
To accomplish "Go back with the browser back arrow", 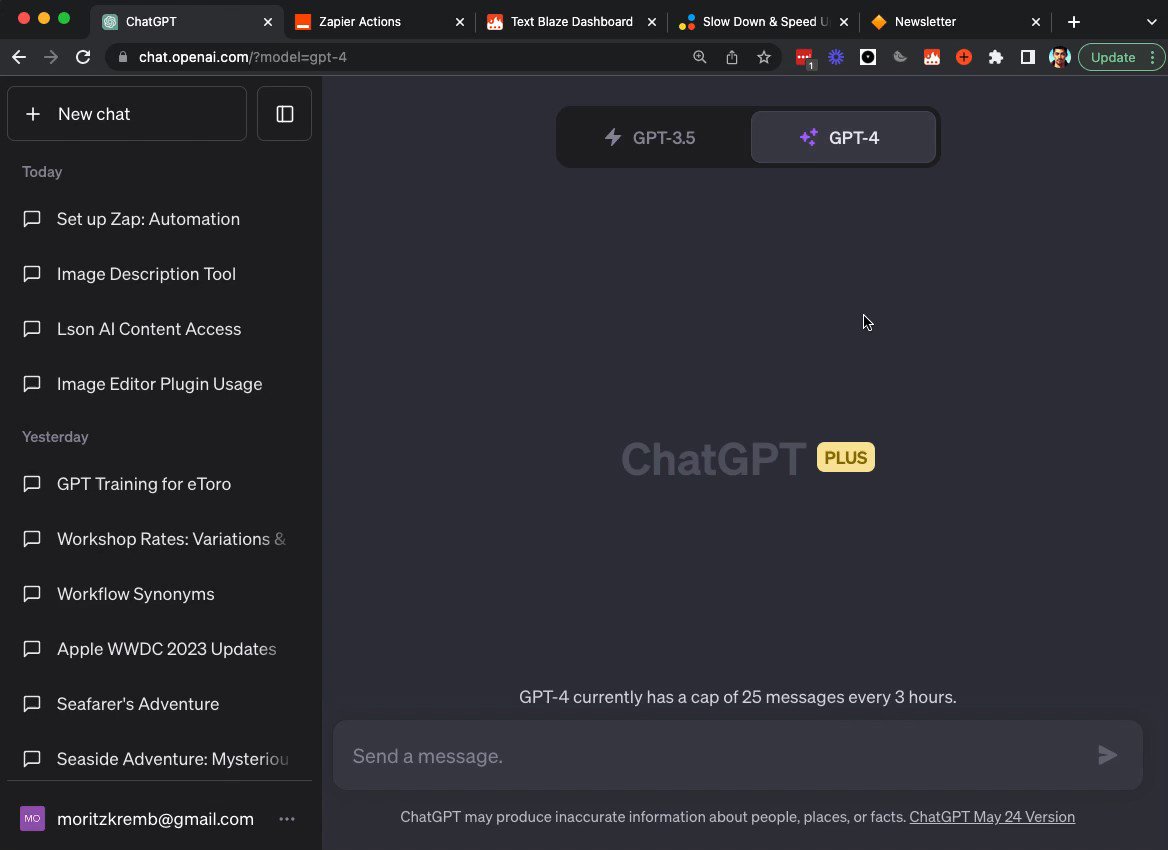I will coord(19,57).
